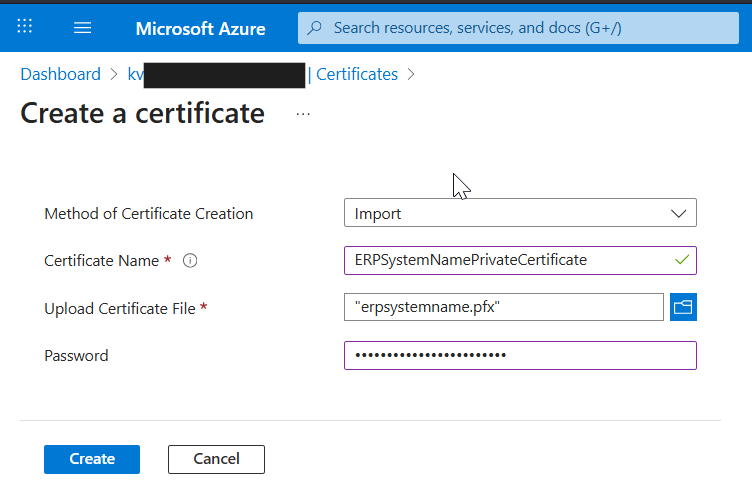
Task: Click the search resources, services, and docs box
Action: coord(518,28)
